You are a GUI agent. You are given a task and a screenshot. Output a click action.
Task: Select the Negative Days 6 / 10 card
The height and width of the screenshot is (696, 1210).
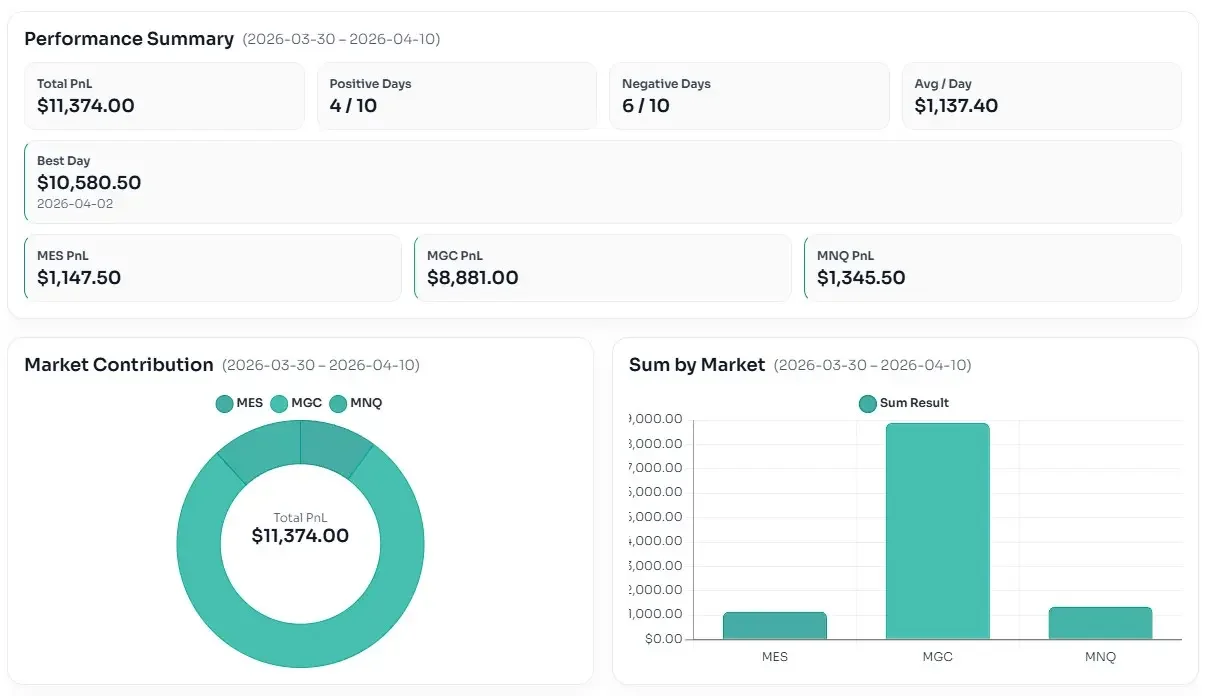(x=748, y=96)
